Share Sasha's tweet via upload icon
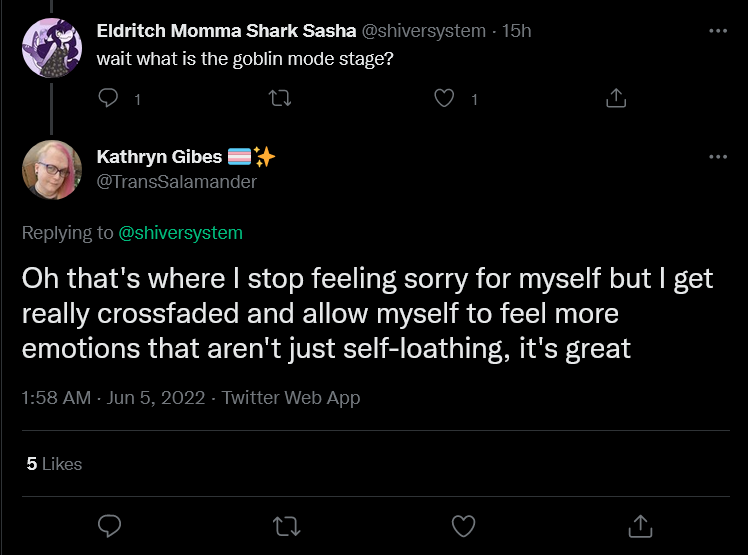 [x=616, y=98]
